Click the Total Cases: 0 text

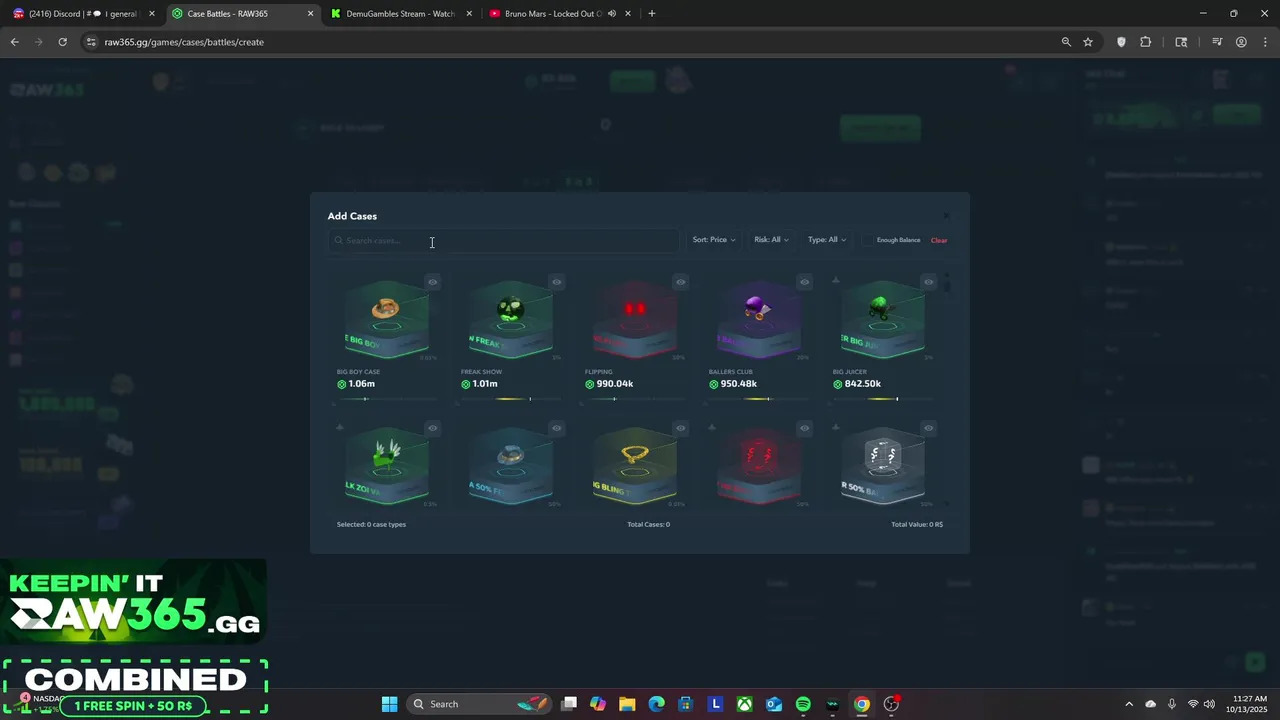(648, 524)
